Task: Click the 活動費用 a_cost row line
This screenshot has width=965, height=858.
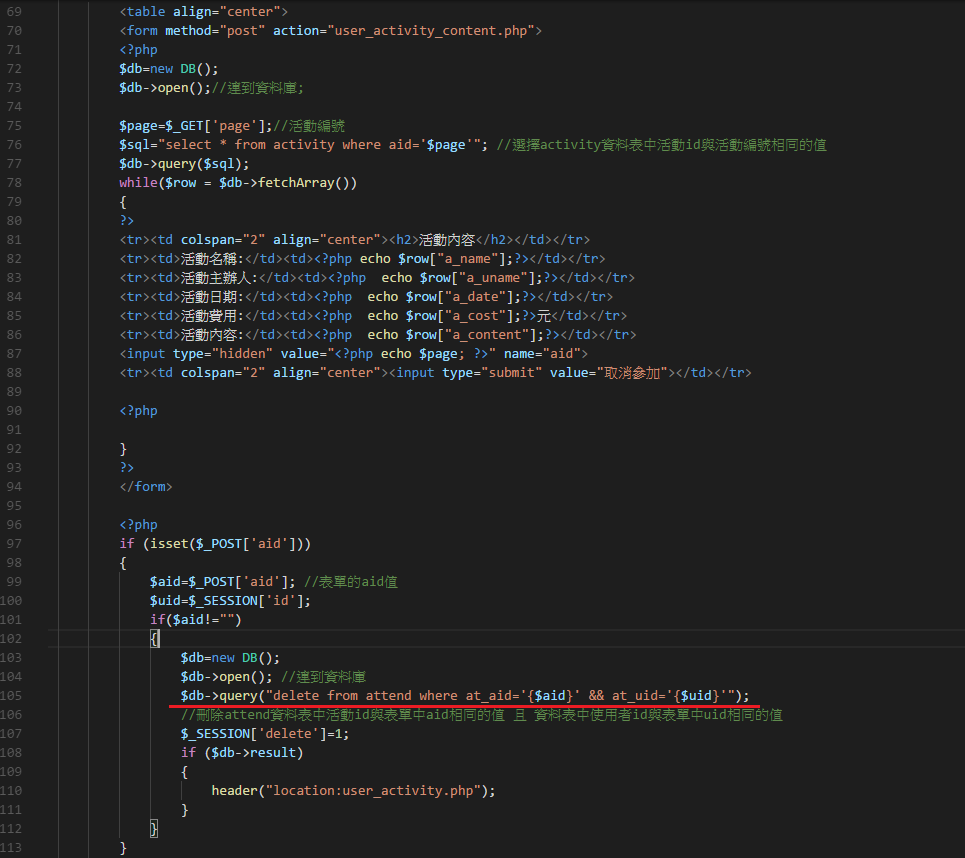Action: click(373, 316)
